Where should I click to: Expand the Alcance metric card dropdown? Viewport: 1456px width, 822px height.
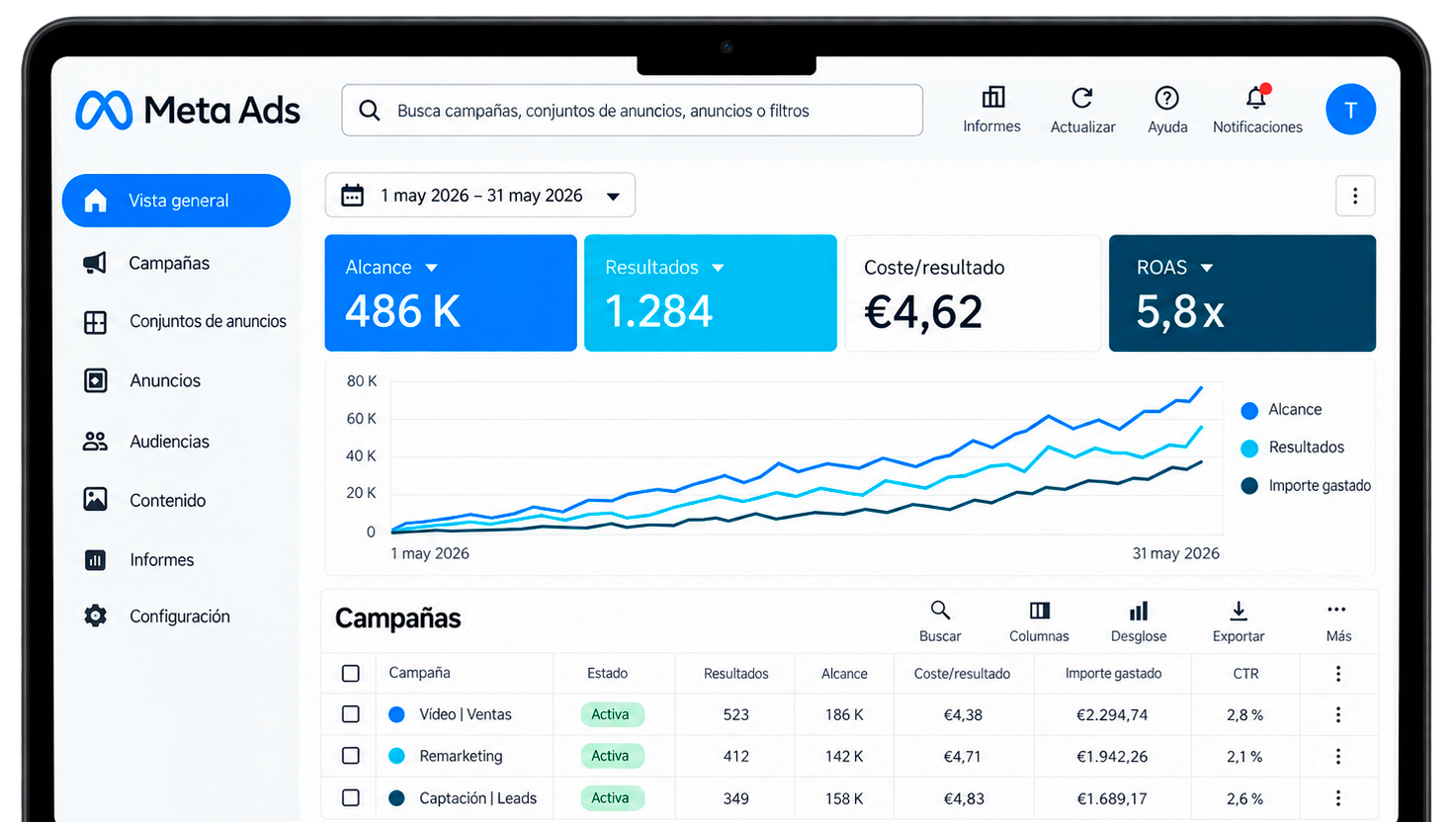pyautogui.click(x=431, y=268)
